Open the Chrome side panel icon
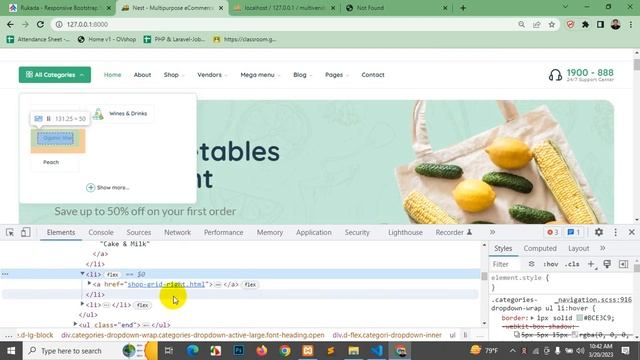640x360 pixels. [600, 24]
